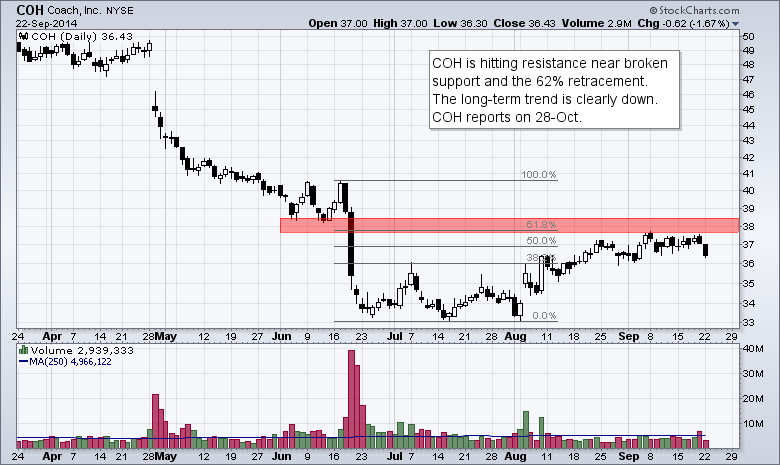
Task: Click the candlestick icon before COH (Daily)
Action: point(23,36)
